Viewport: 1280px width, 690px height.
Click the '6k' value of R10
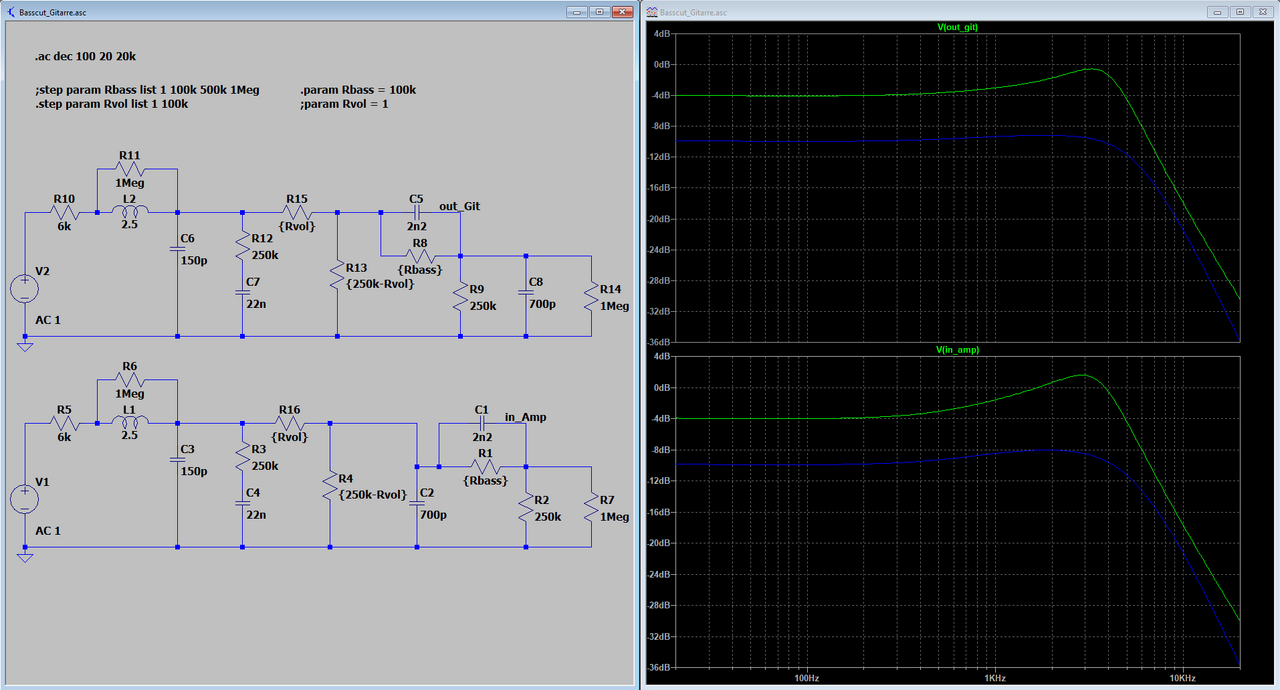click(x=64, y=229)
